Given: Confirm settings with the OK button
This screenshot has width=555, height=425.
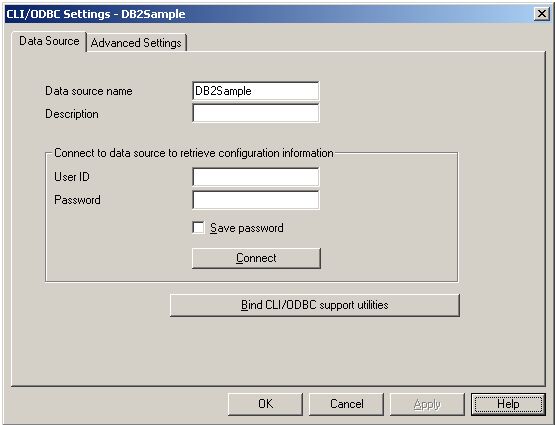Looking at the screenshot, I should [x=265, y=404].
